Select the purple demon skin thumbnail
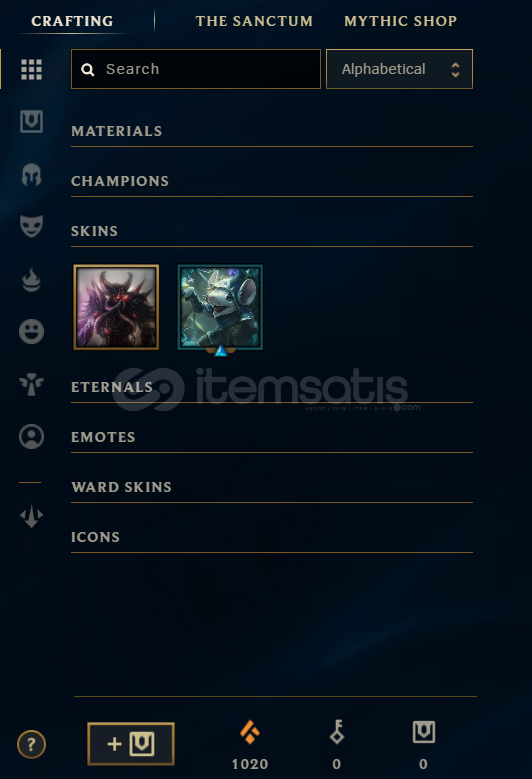The width and height of the screenshot is (532, 779). pyautogui.click(x=116, y=307)
